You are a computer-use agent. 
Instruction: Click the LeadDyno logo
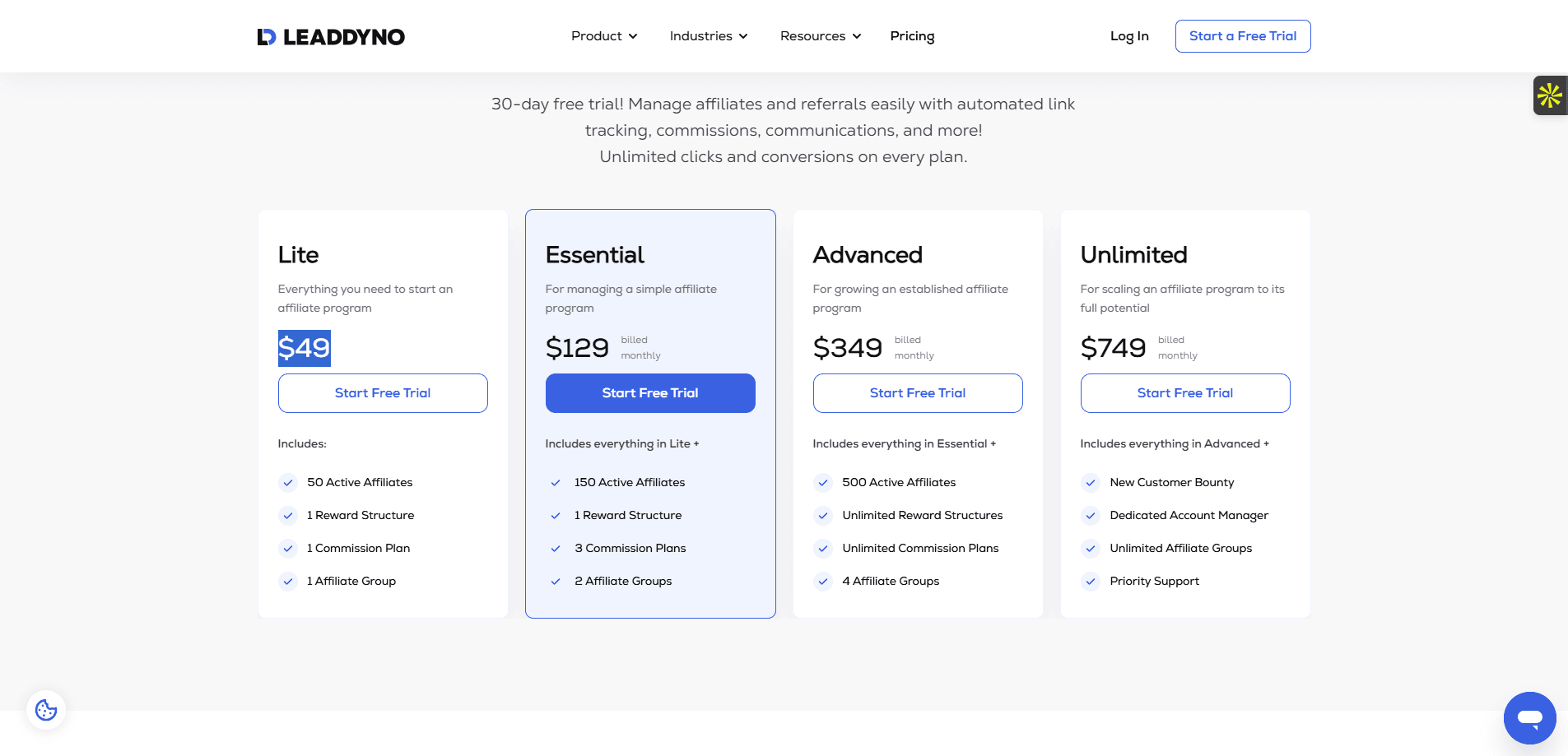pyautogui.click(x=331, y=37)
